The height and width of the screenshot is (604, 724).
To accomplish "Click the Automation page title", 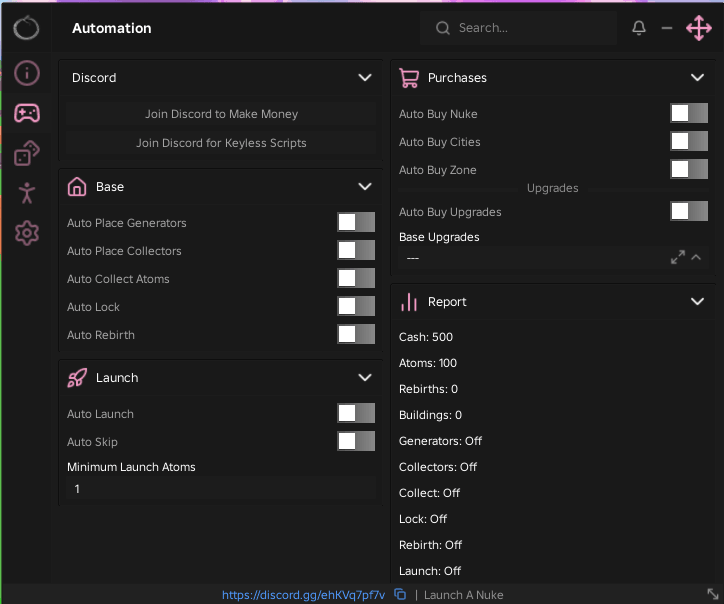I will [x=112, y=28].
